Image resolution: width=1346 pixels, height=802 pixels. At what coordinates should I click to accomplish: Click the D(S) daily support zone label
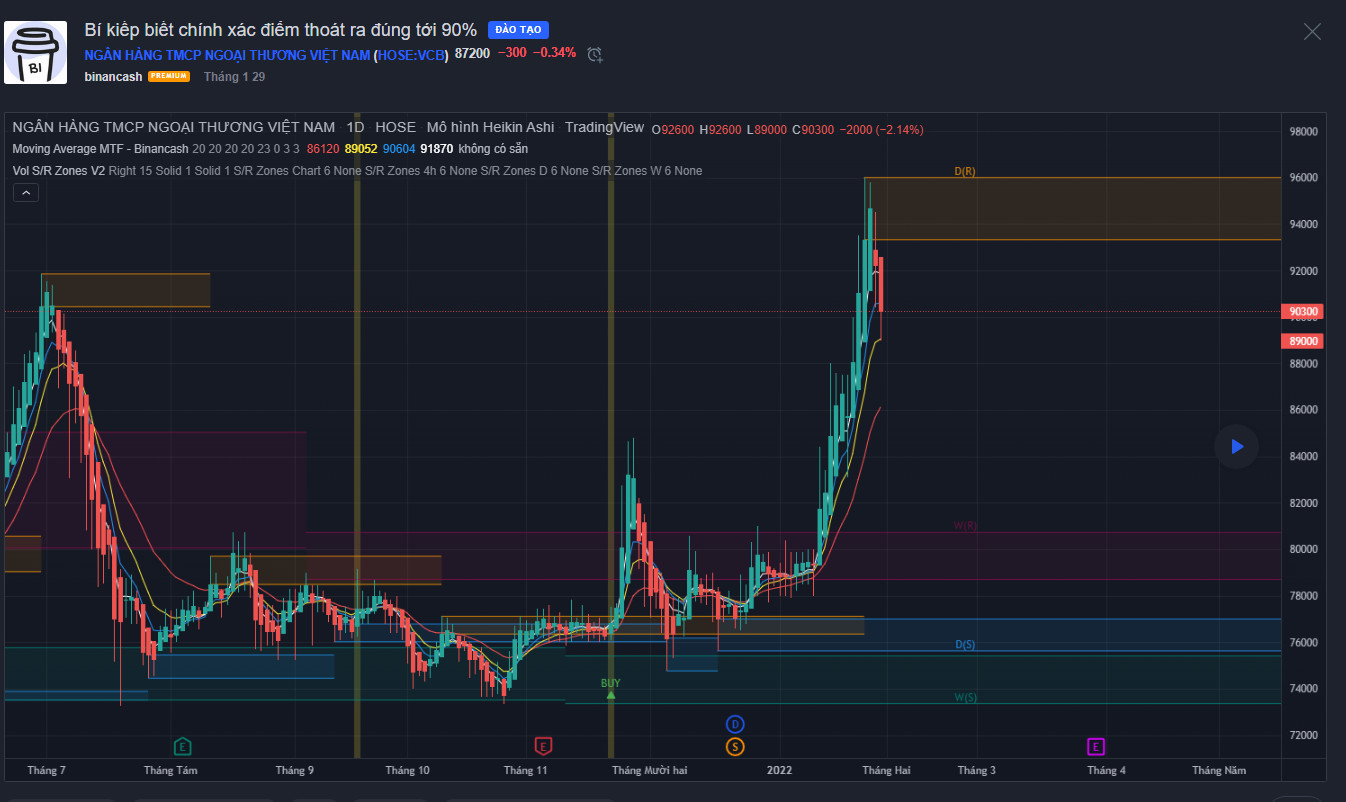point(965,645)
